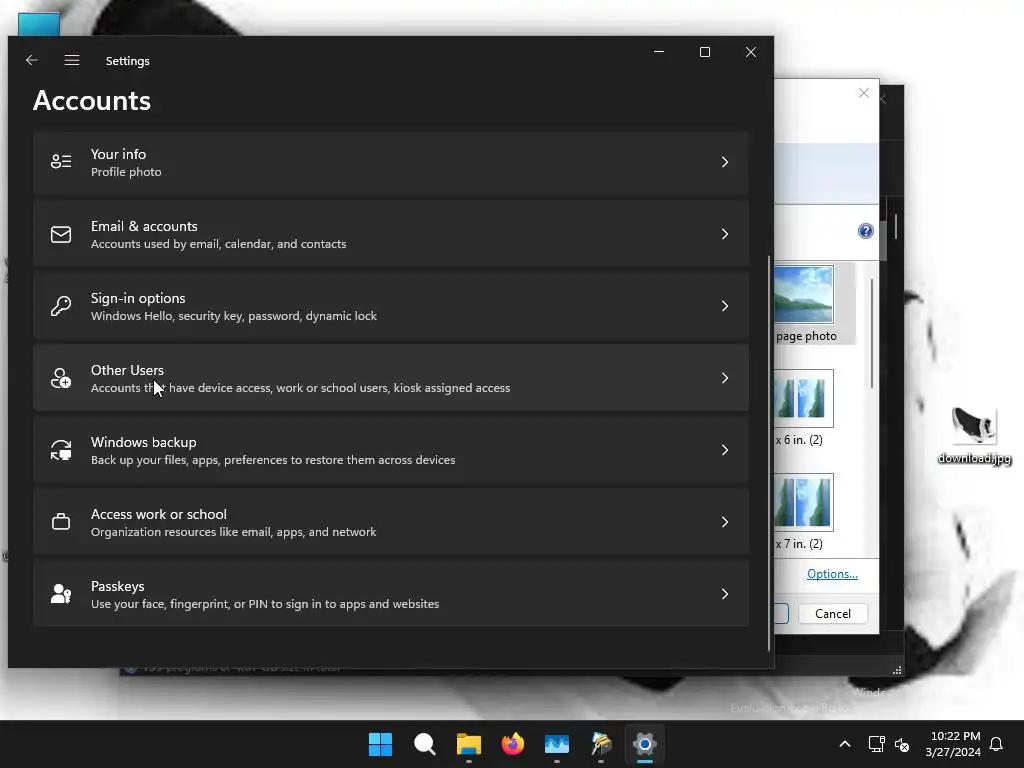Click the Email & accounts envelope icon

[x=61, y=234]
